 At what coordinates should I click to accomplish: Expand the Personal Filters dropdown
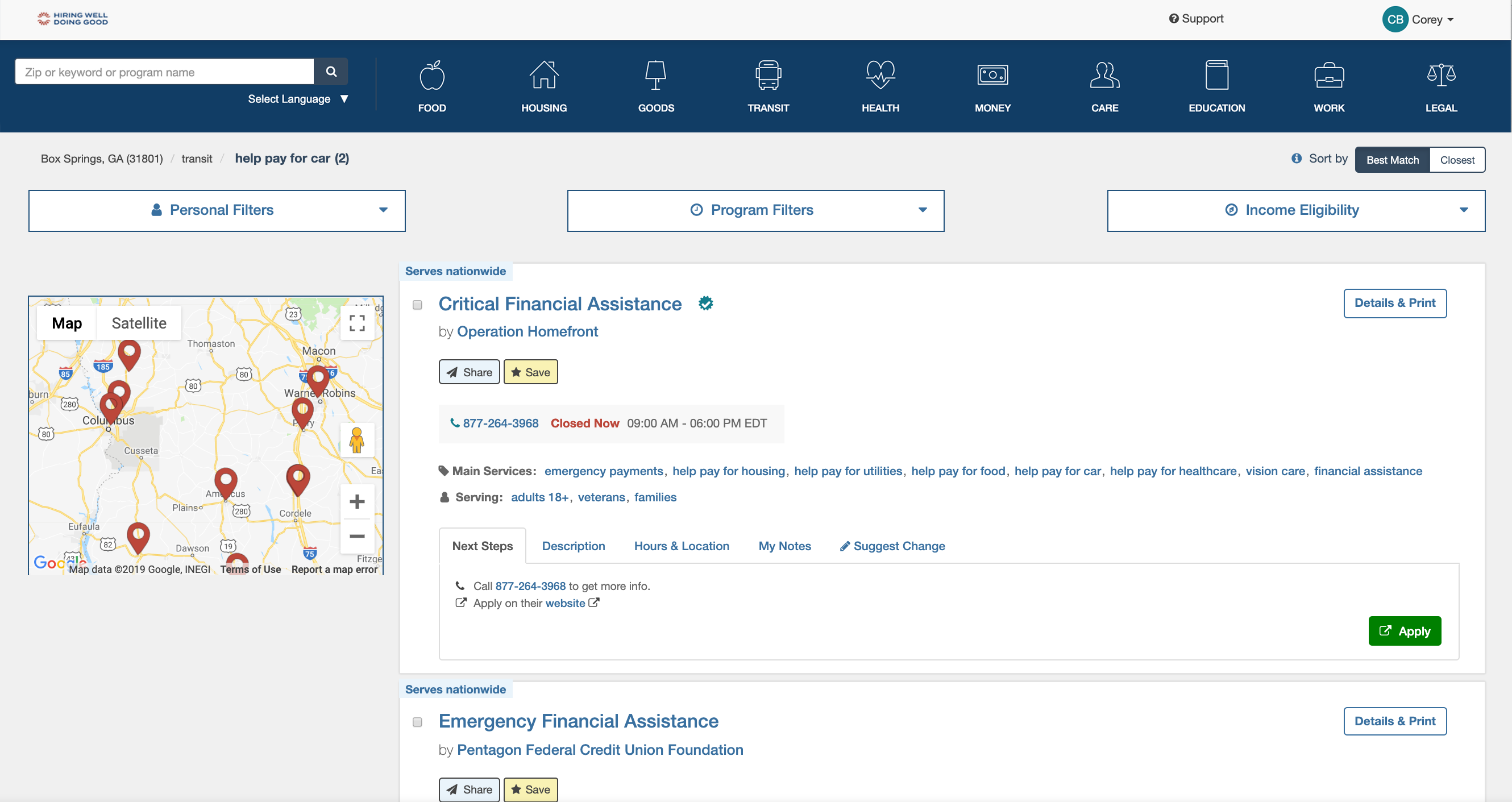pyautogui.click(x=217, y=210)
